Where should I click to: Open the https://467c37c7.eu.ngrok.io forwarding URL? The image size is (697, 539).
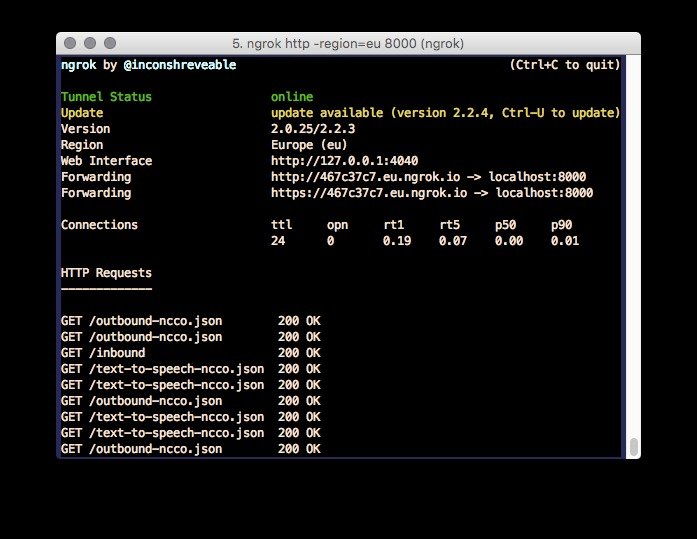(x=369, y=193)
